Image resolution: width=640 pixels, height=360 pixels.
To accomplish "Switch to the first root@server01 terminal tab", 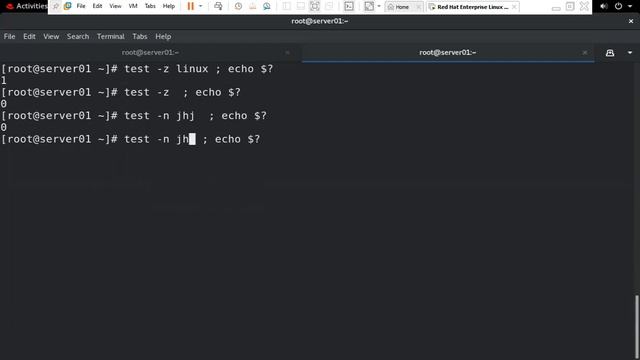I will [x=150, y=52].
